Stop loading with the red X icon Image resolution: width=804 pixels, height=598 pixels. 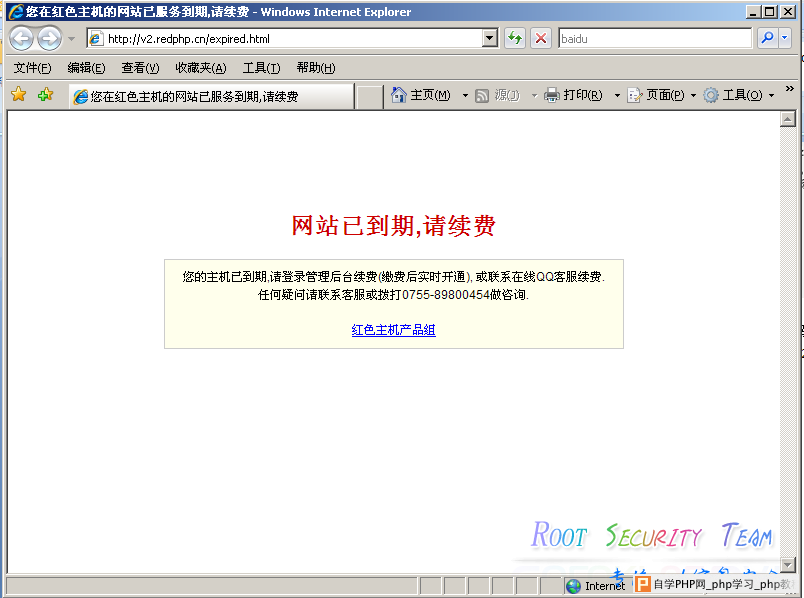click(x=540, y=38)
